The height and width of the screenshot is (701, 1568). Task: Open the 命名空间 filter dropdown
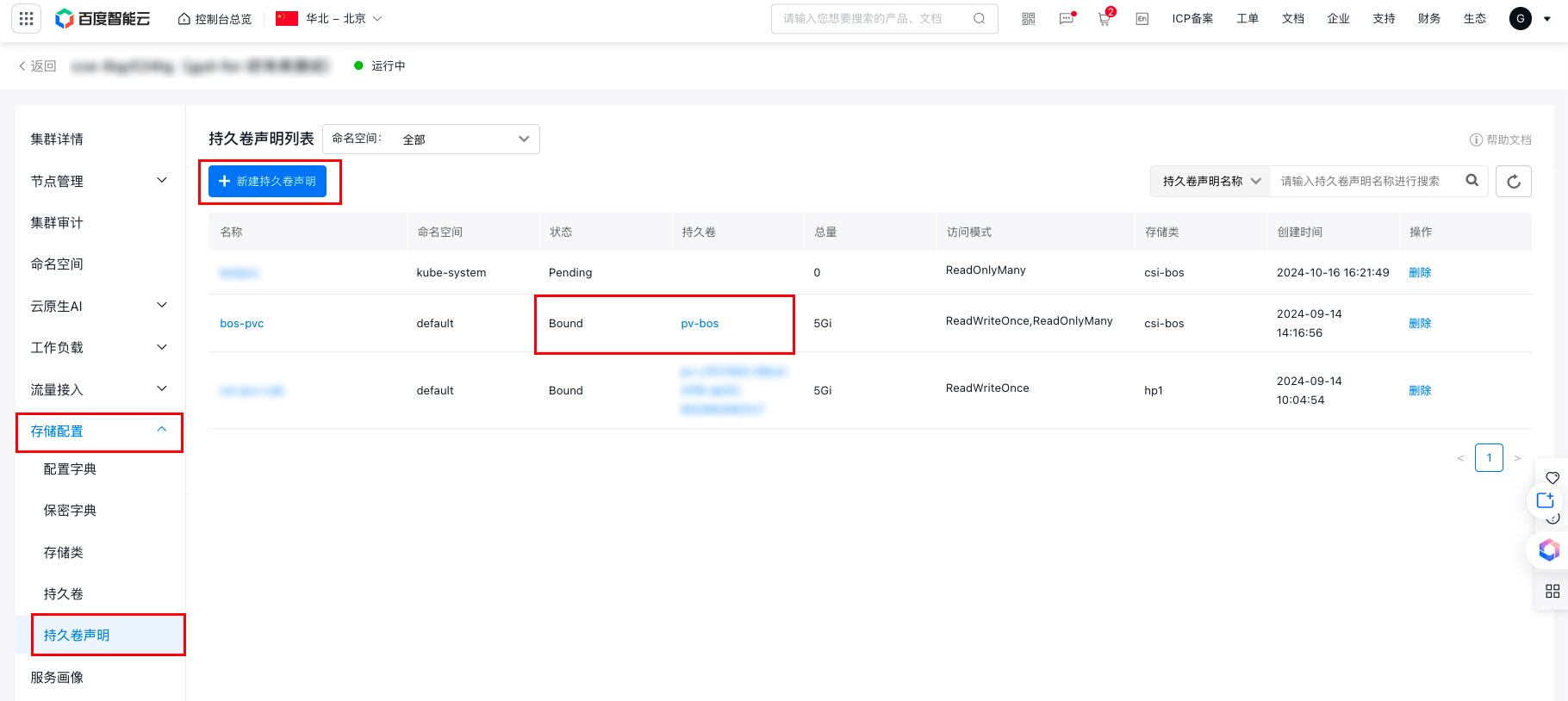(431, 139)
